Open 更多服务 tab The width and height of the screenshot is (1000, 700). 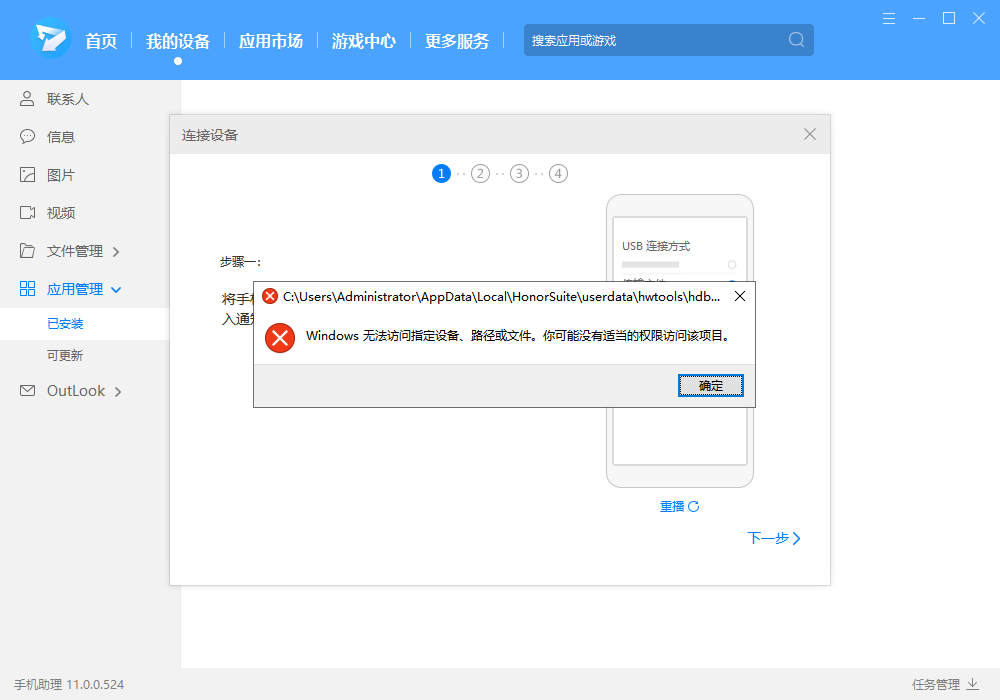point(457,41)
